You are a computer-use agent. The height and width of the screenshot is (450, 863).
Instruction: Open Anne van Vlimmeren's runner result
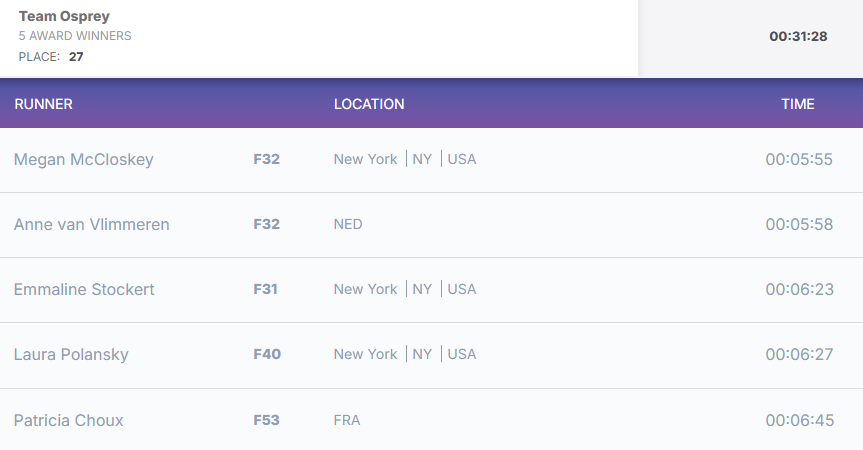click(91, 224)
